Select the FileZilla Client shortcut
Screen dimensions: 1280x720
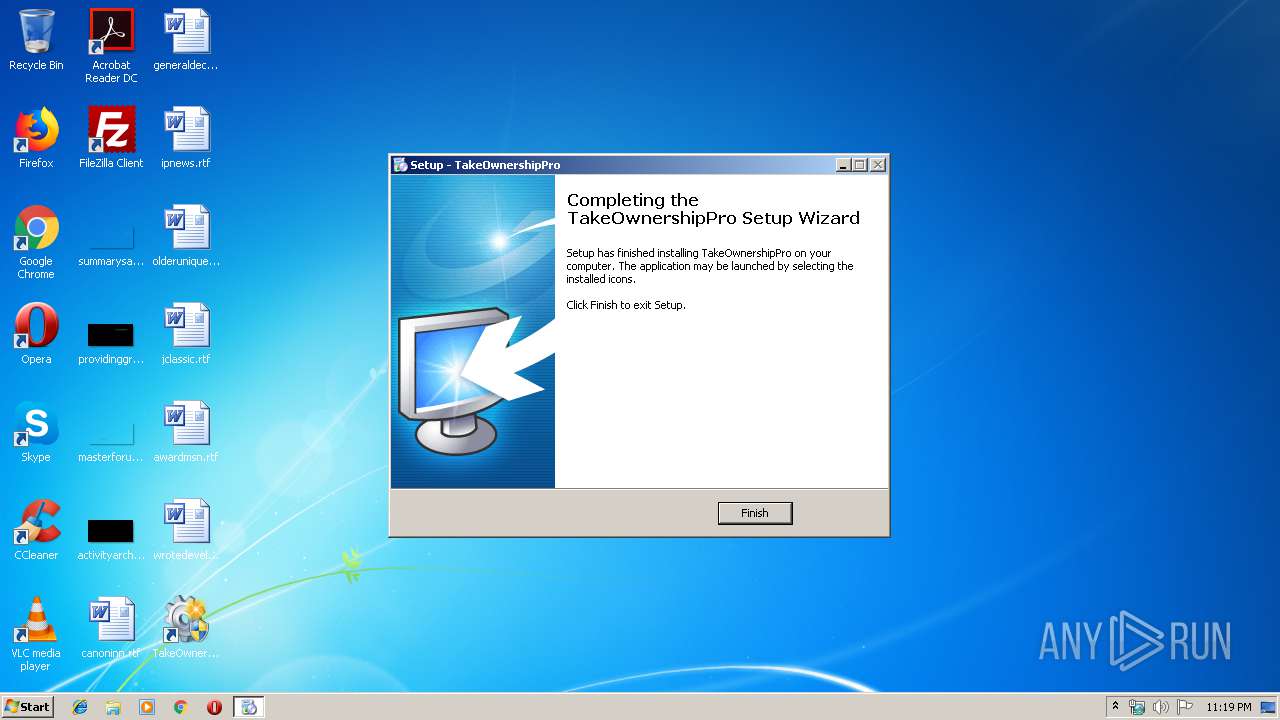pos(111,138)
